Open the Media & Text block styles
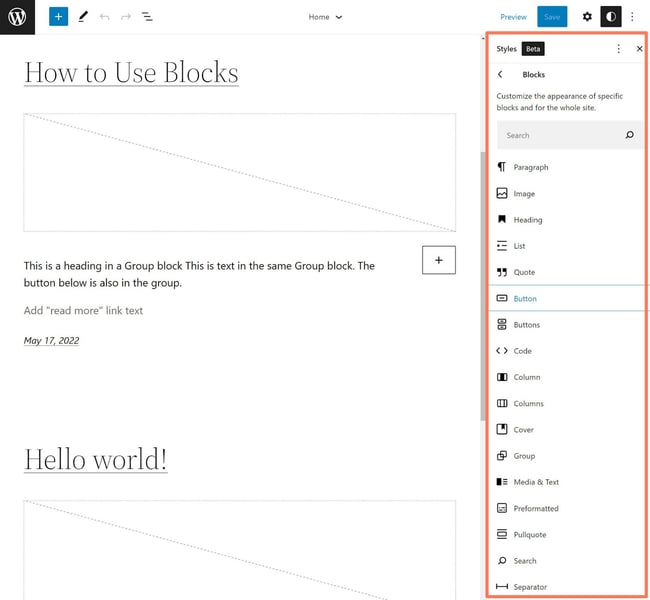 [536, 482]
